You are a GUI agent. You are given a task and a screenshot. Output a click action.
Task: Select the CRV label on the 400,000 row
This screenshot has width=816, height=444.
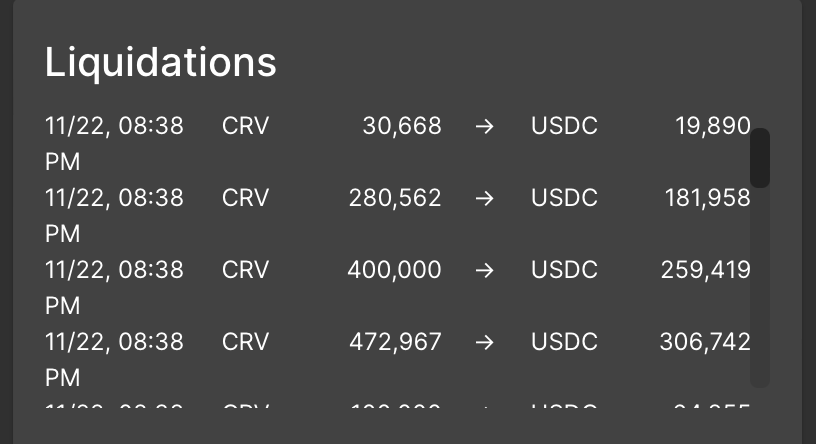[x=245, y=270]
